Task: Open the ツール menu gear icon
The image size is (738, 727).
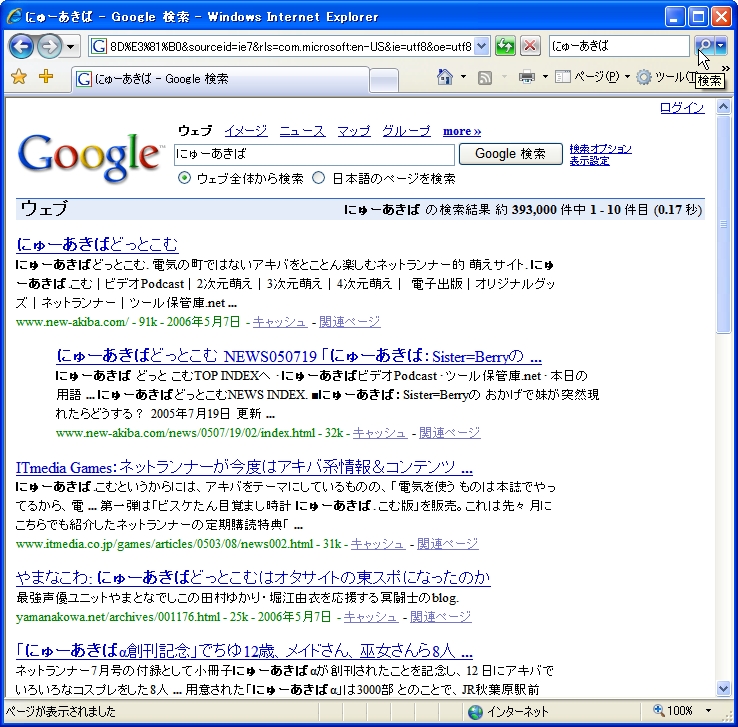Action: click(x=643, y=77)
